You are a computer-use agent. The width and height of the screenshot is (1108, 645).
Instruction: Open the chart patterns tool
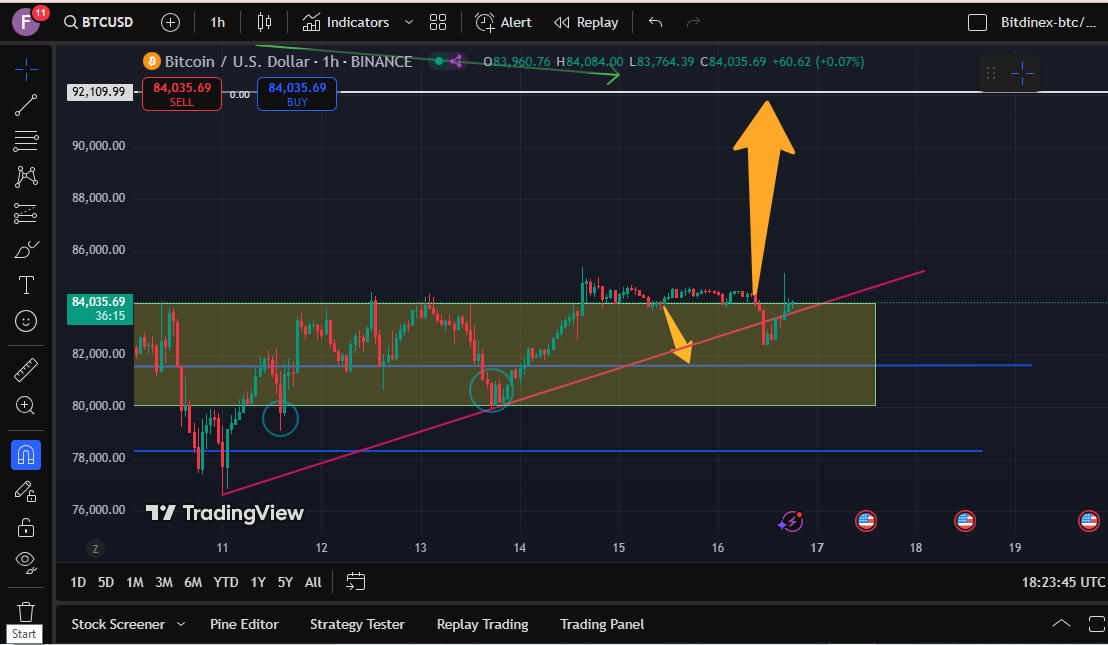pyautogui.click(x=26, y=177)
